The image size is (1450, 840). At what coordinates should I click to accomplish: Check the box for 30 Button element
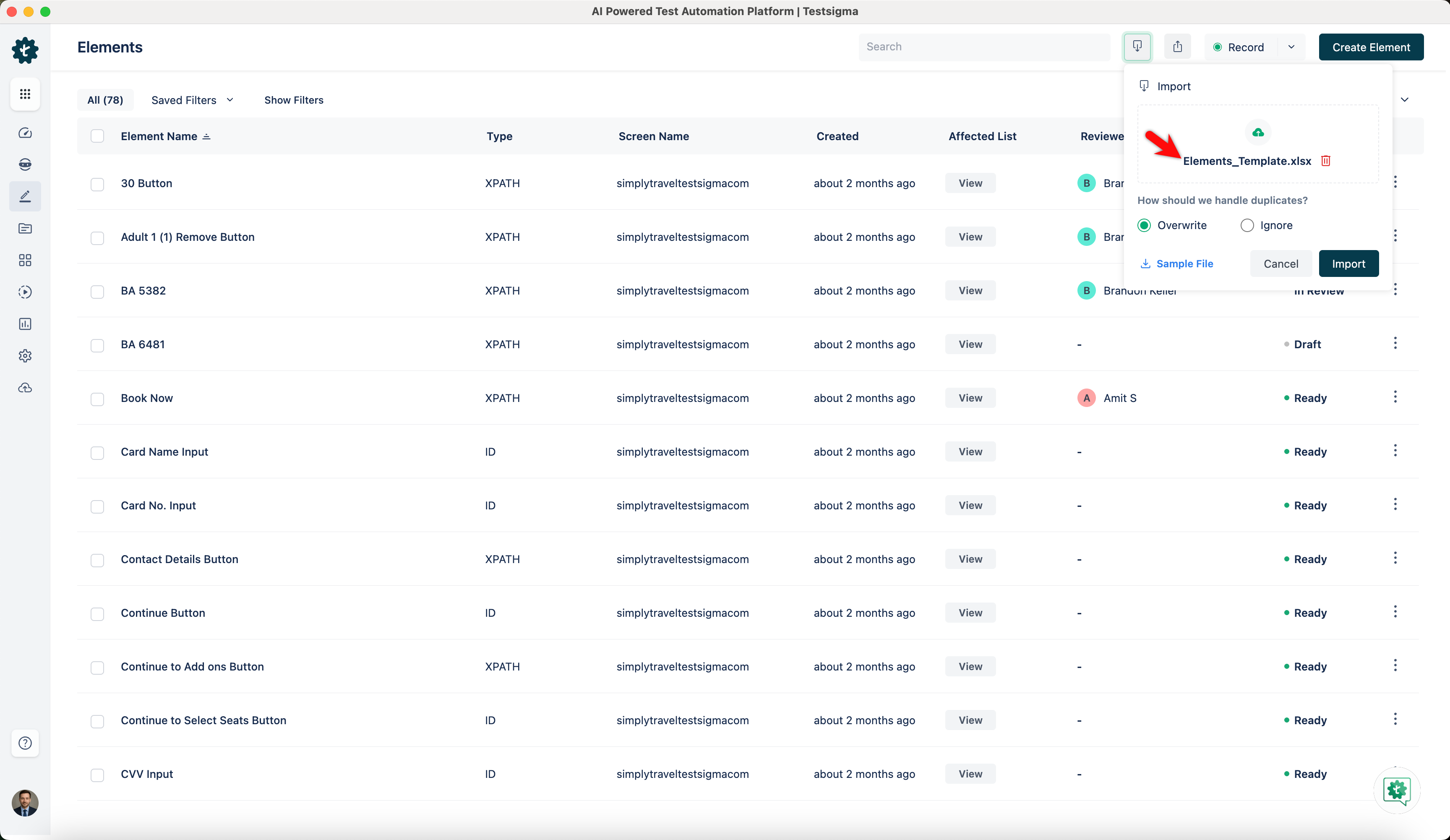[x=97, y=184]
